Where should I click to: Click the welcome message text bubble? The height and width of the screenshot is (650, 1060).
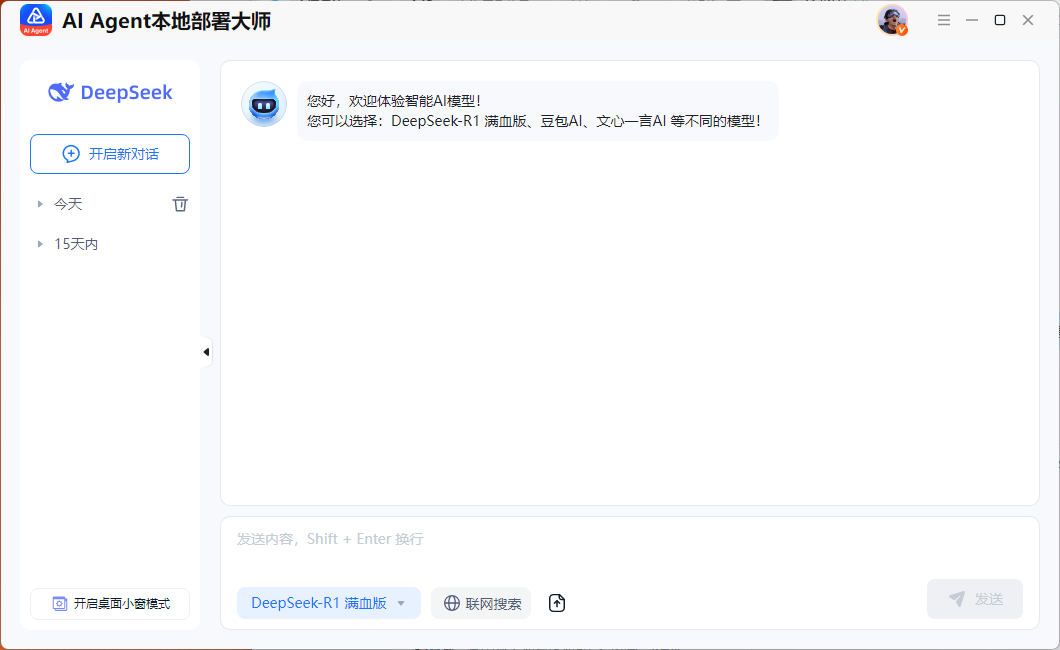click(537, 111)
